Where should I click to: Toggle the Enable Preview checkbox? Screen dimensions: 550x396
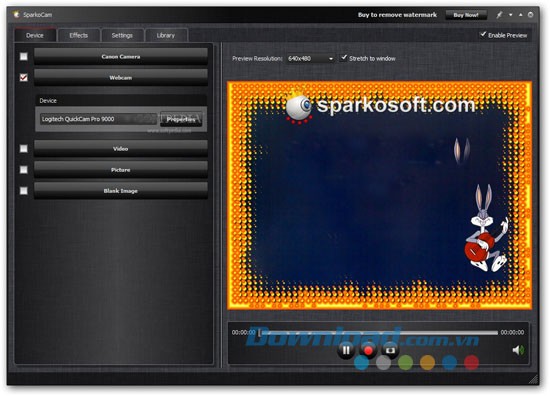483,34
